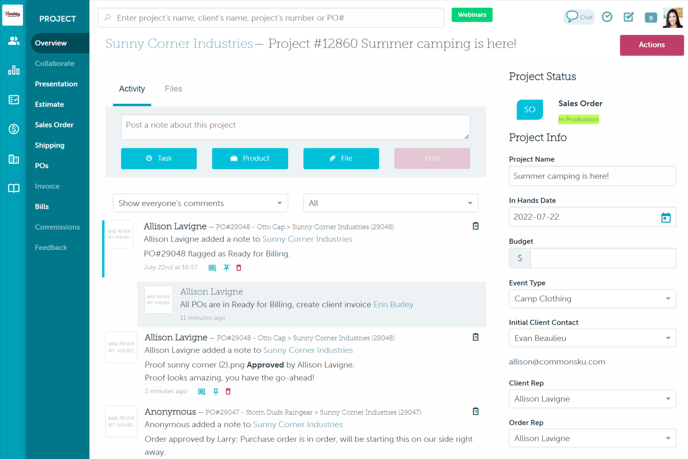Click the dollar sign finance sidebar icon
The width and height of the screenshot is (688, 459).
click(x=13, y=129)
